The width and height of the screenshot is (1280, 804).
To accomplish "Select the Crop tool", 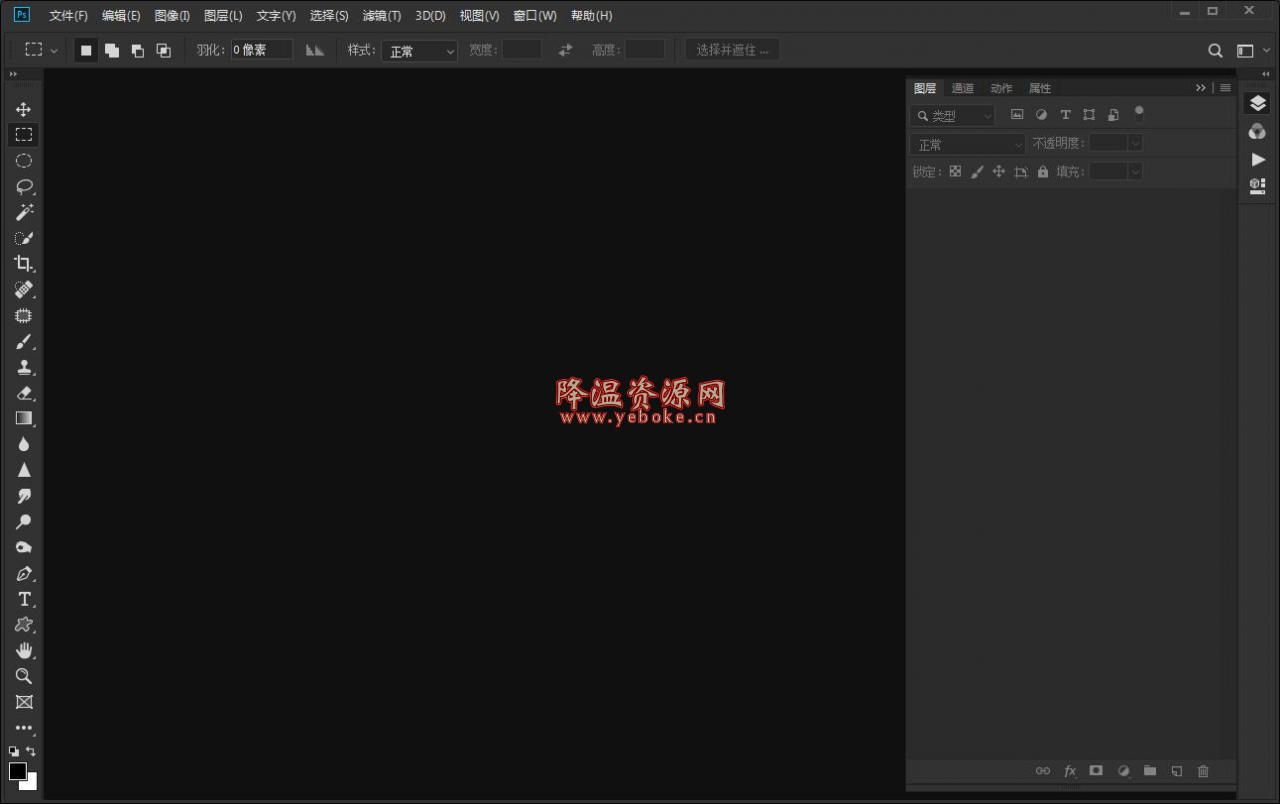I will pyautogui.click(x=23, y=264).
